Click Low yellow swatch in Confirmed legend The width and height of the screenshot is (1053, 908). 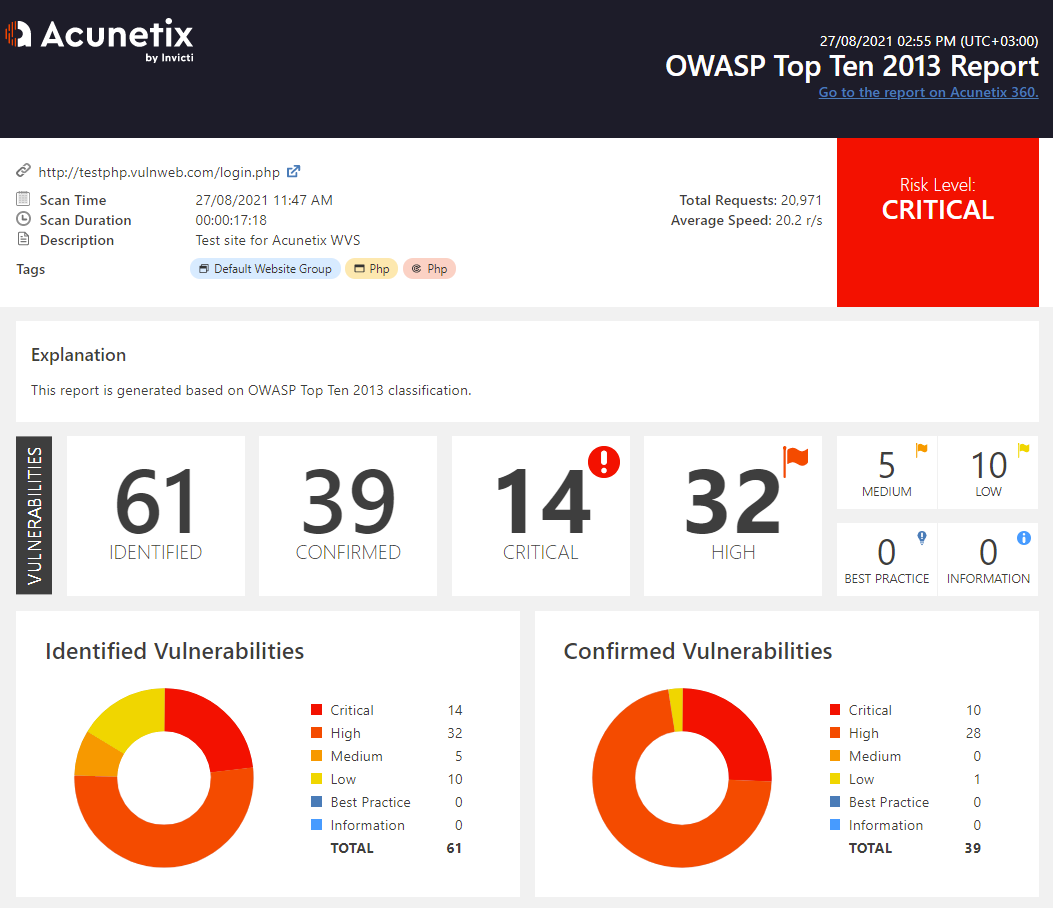[x=835, y=778]
